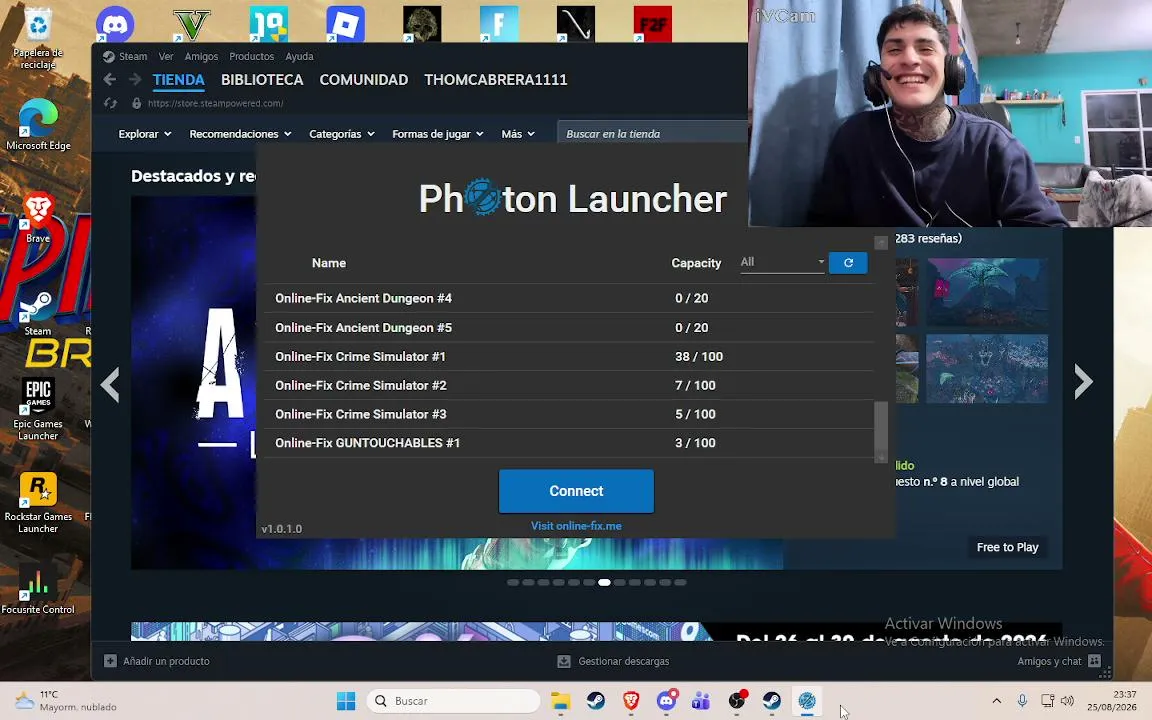The height and width of the screenshot is (720, 1152).
Task: Open Amigos y chat in Steam
Action: point(1059,661)
